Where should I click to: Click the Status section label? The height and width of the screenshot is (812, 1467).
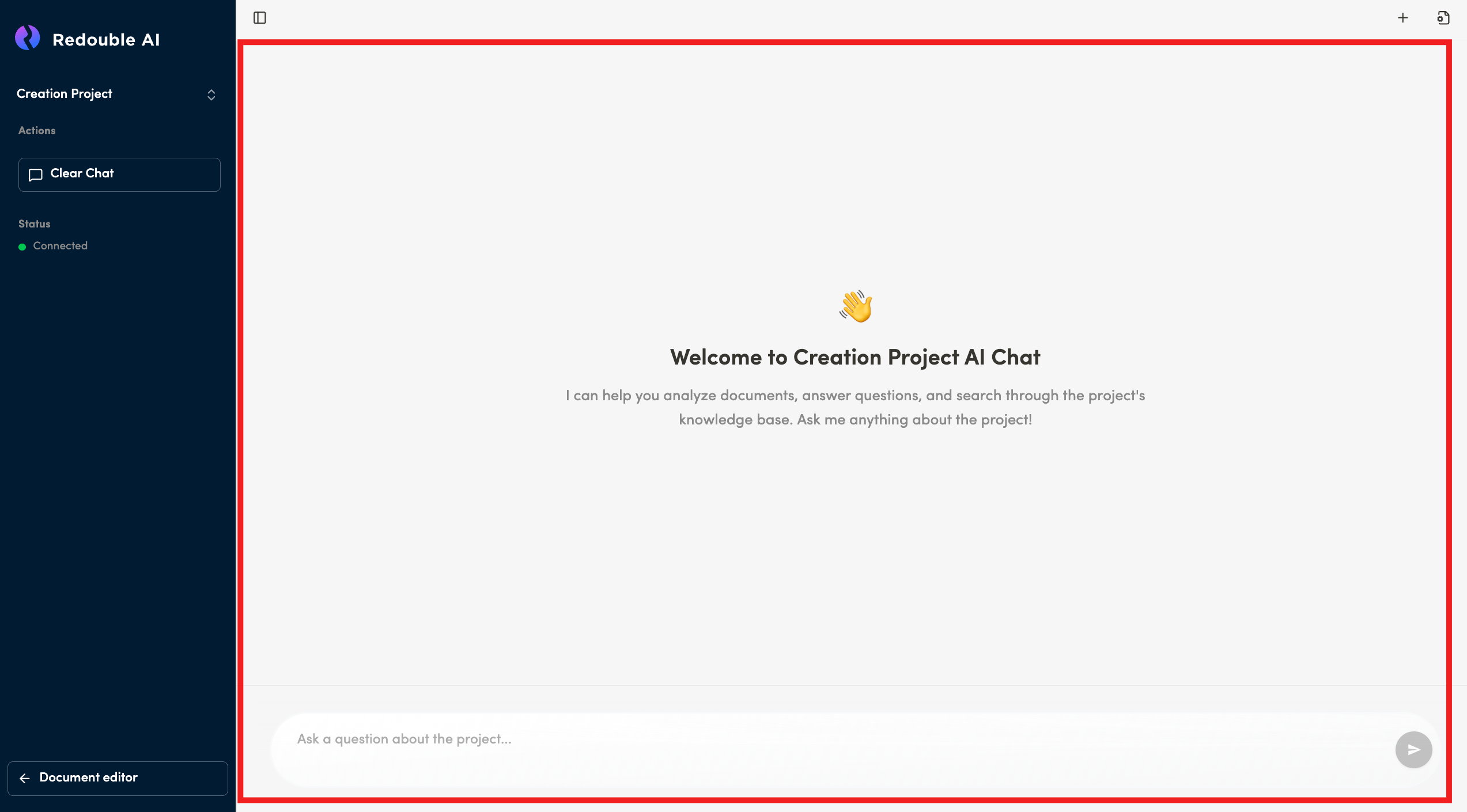(35, 224)
